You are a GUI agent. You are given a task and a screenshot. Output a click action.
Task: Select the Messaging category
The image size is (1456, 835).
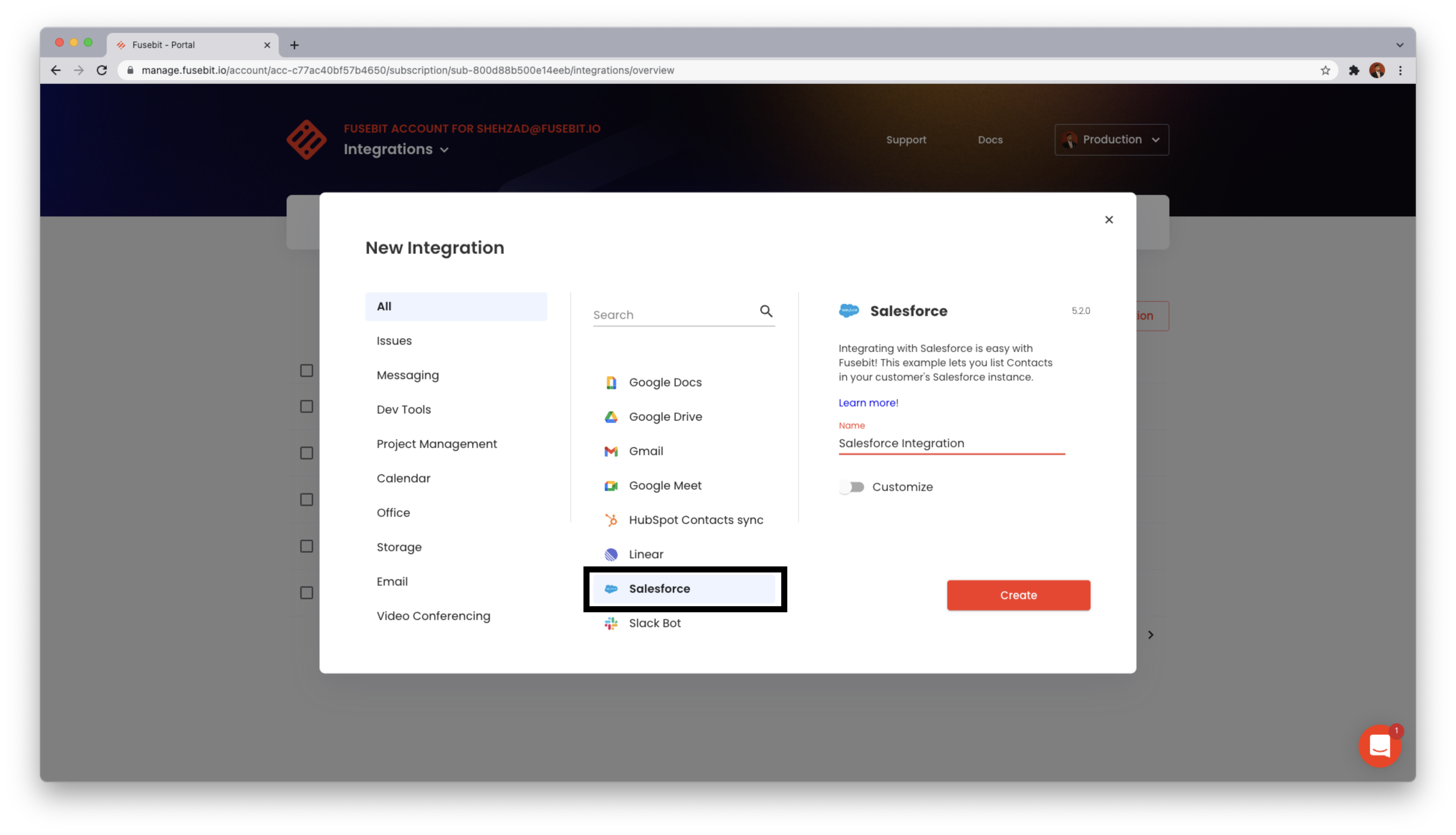pos(456,375)
